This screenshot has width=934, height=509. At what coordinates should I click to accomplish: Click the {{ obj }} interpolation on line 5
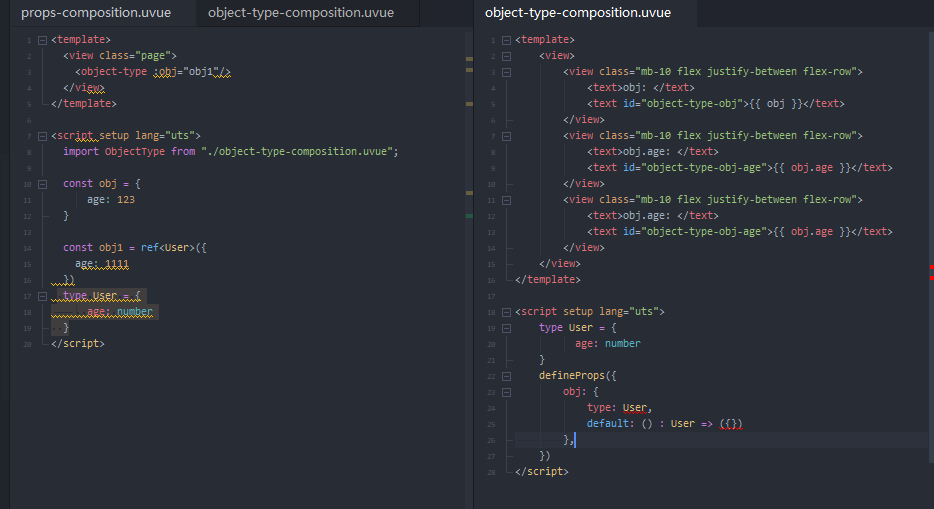pyautogui.click(x=776, y=104)
